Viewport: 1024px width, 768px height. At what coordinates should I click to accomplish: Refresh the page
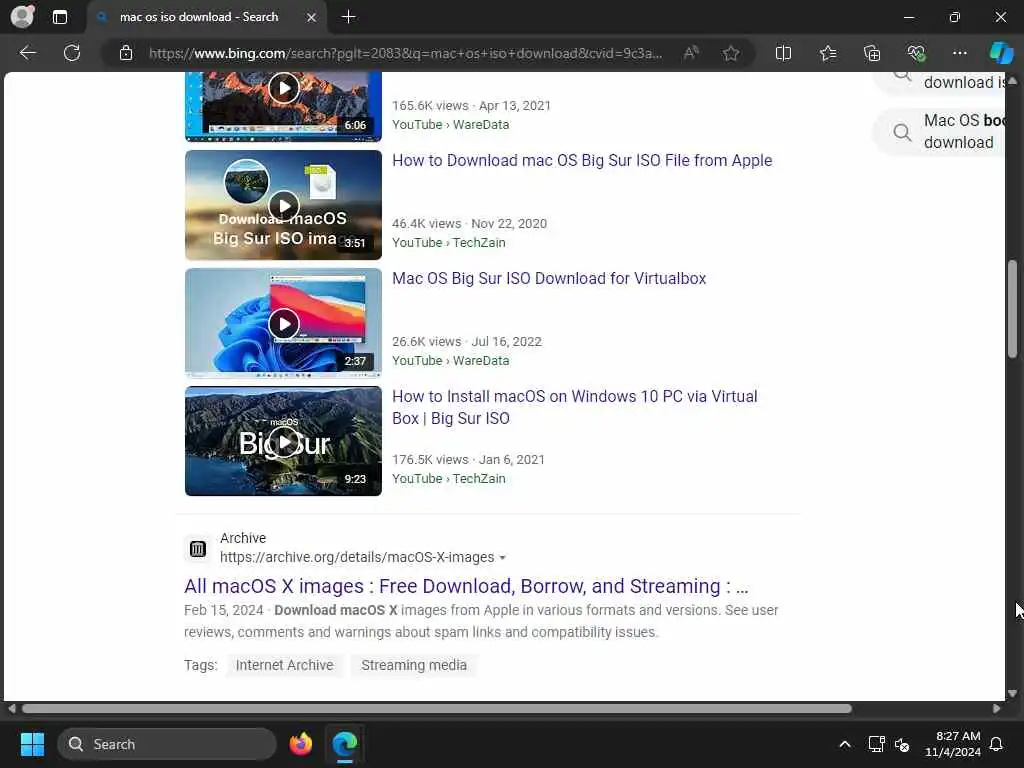72,53
